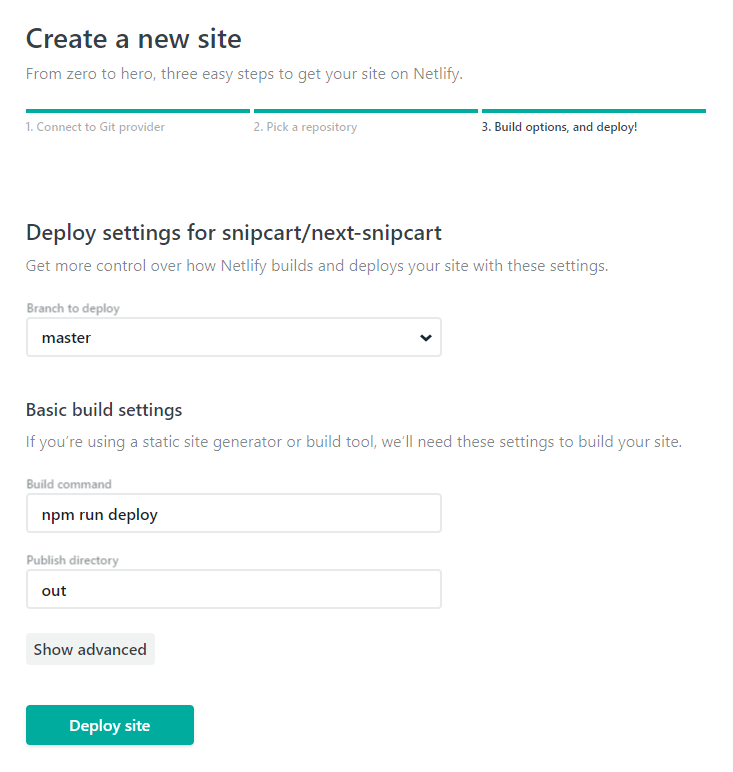Select step 3 Build options, and deploy!
Image resolution: width=733 pixels, height=772 pixels.
tap(559, 127)
